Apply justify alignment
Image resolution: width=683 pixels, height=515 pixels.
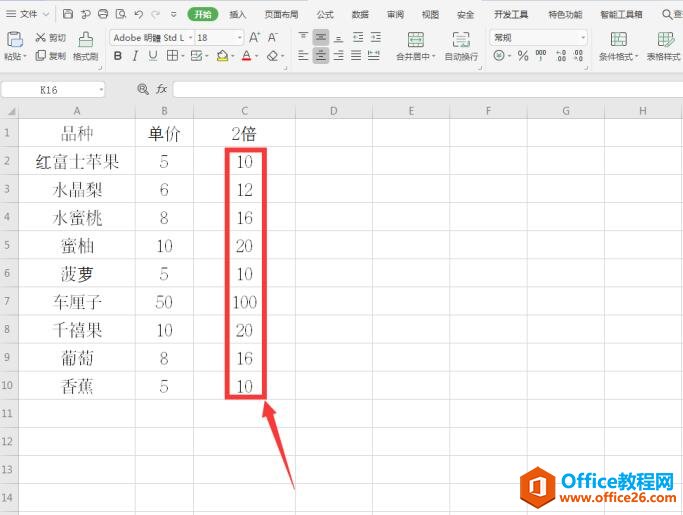[x=356, y=55]
